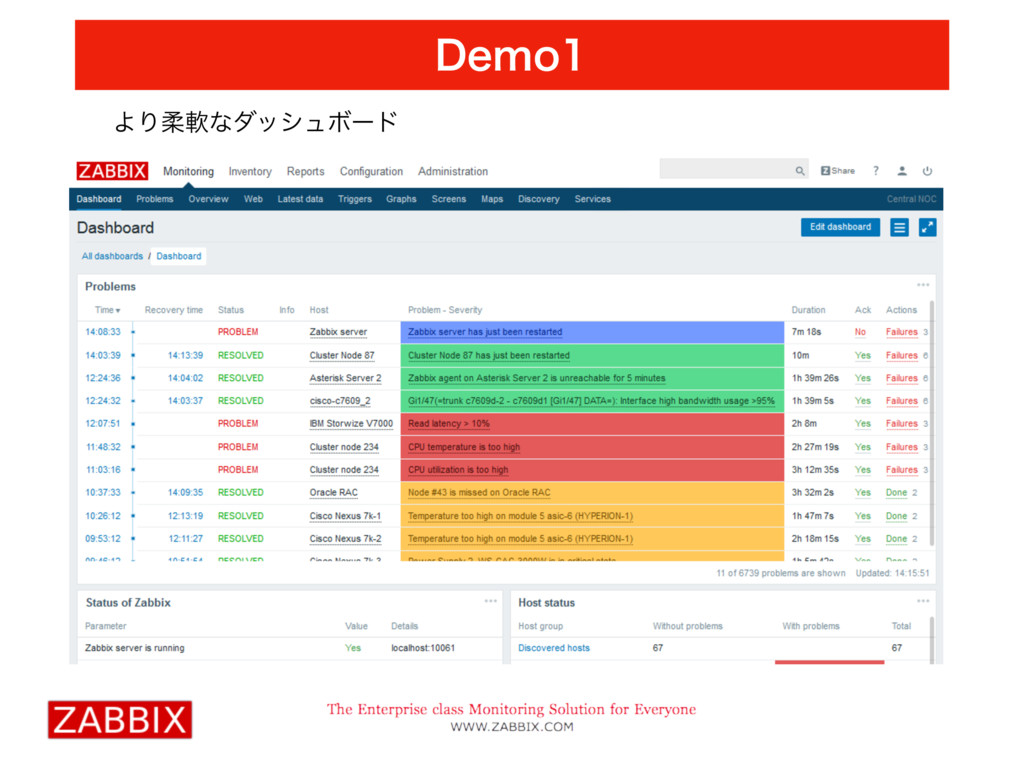Click the search magnifier icon

[x=799, y=171]
